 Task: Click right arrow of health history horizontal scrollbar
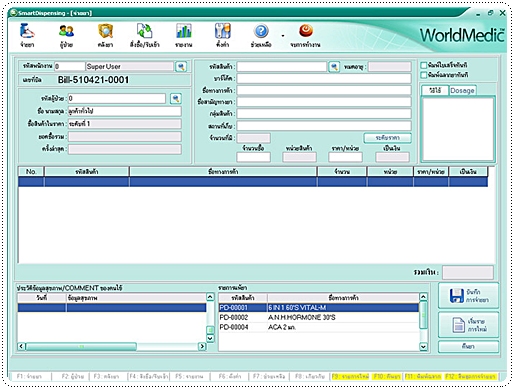coord(202,346)
